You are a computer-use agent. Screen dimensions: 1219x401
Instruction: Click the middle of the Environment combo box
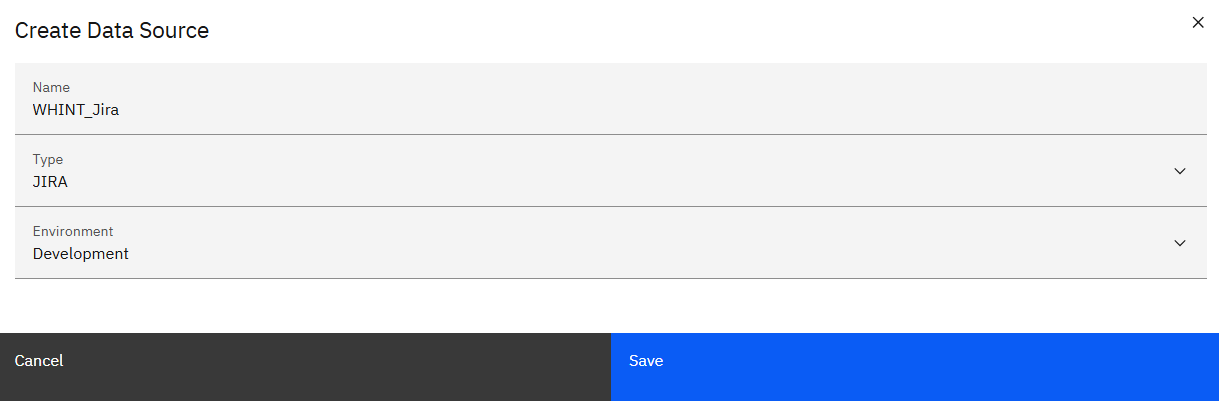[610, 243]
